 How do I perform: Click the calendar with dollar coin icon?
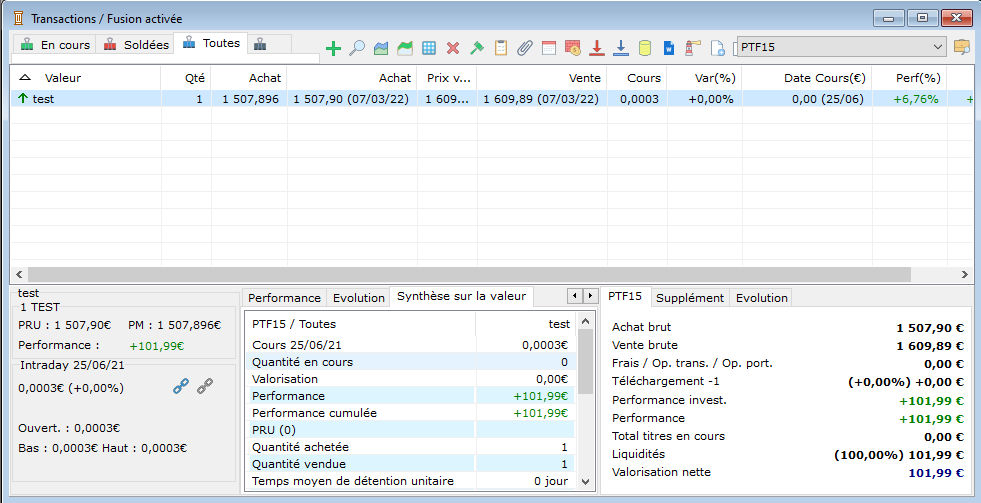pyautogui.click(x=572, y=48)
